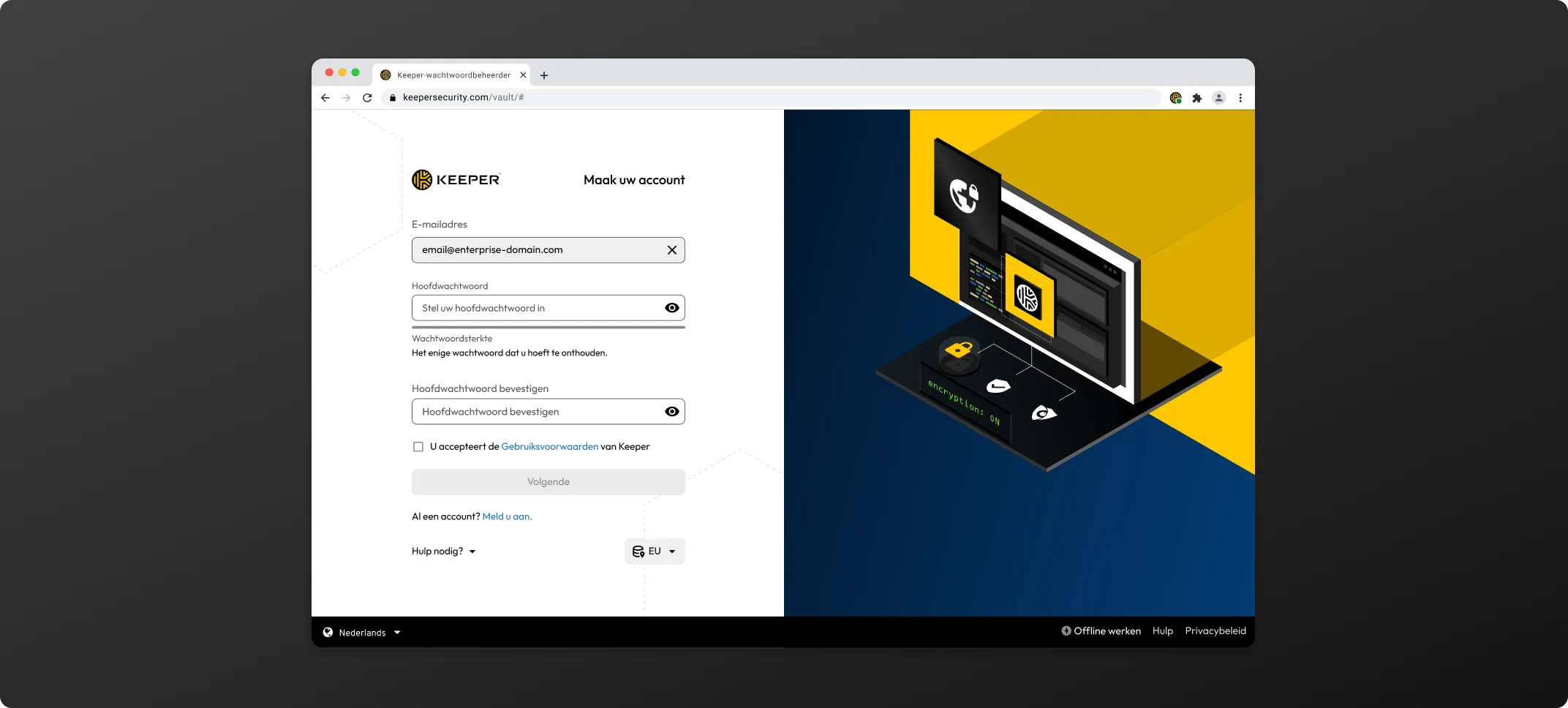This screenshot has height=708, width=1568.
Task: Open the Keeper extension icon in the toolbar
Action: point(1175,98)
